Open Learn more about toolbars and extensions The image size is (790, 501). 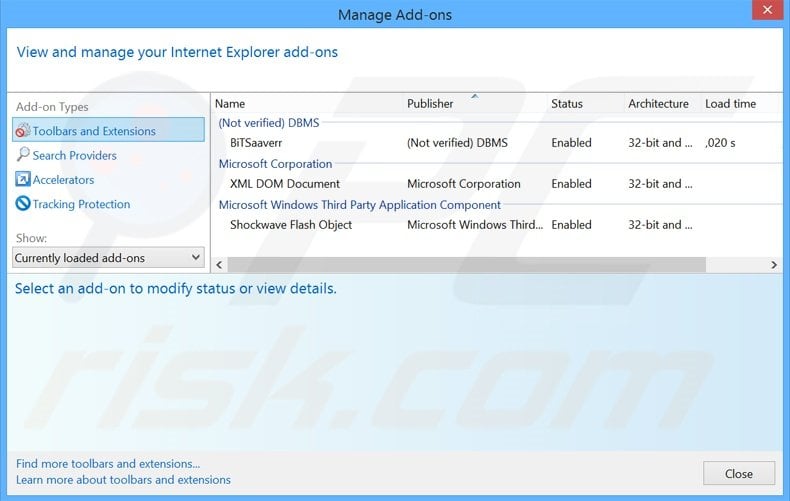123,480
